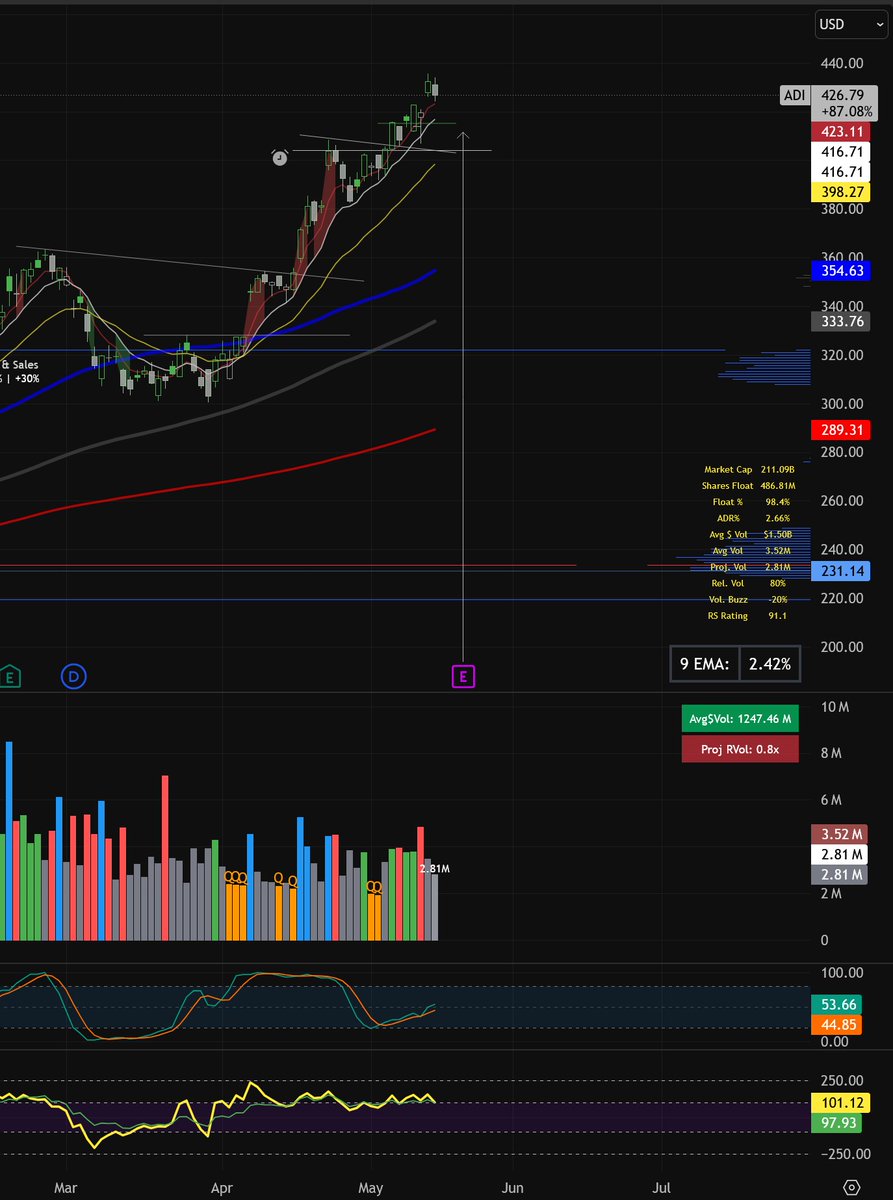Click 380.00 on the price axis
This screenshot has width=893, height=1200.
tap(842, 209)
